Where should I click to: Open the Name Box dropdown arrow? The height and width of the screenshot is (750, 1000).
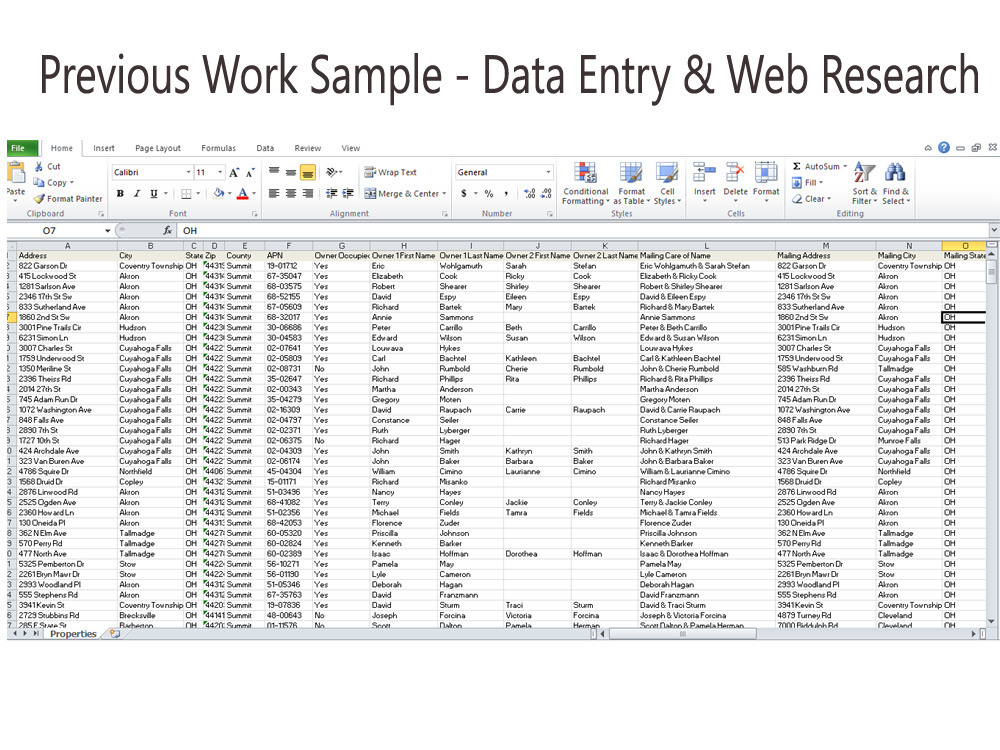click(108, 230)
